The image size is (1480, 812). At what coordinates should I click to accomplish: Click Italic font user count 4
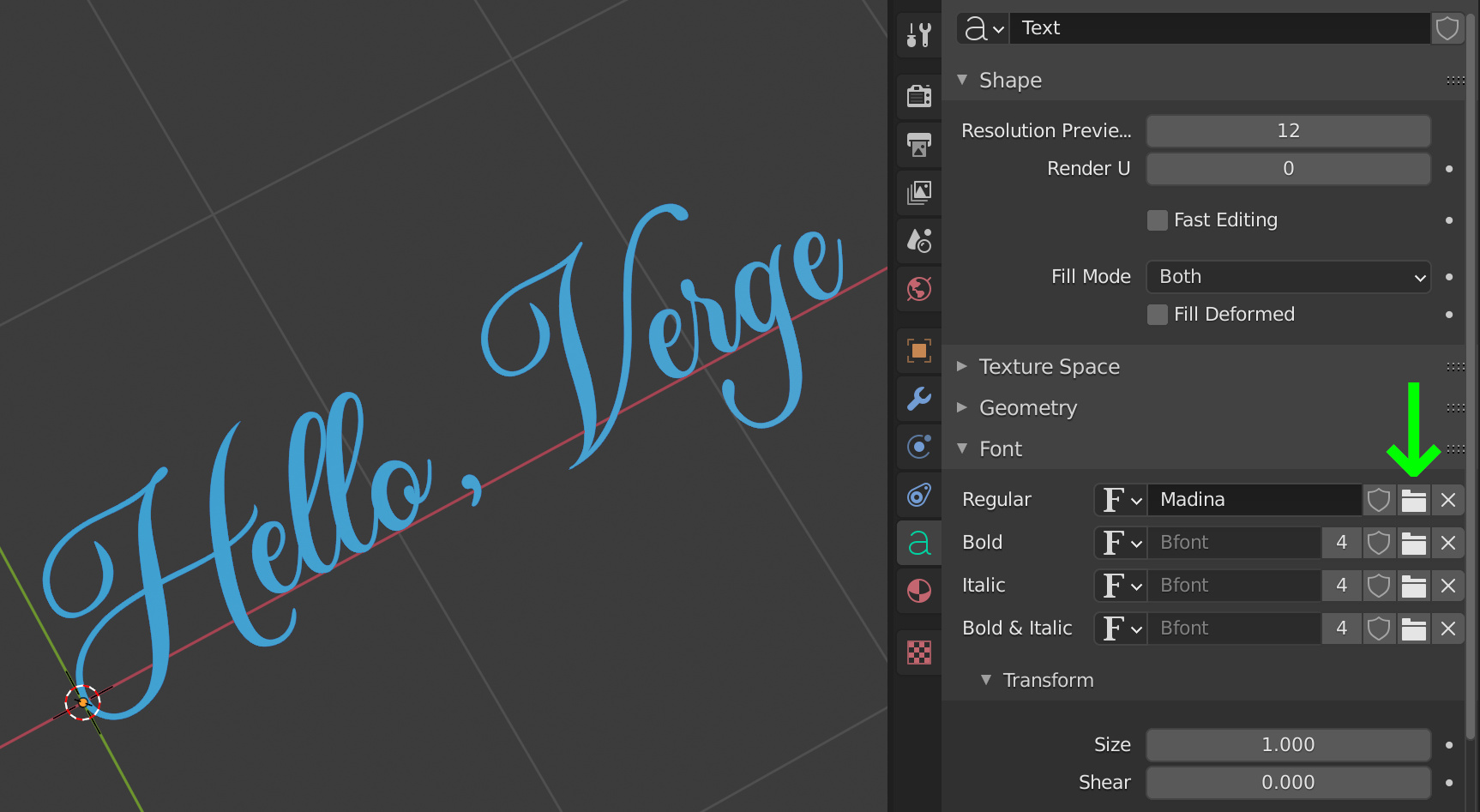click(1342, 586)
